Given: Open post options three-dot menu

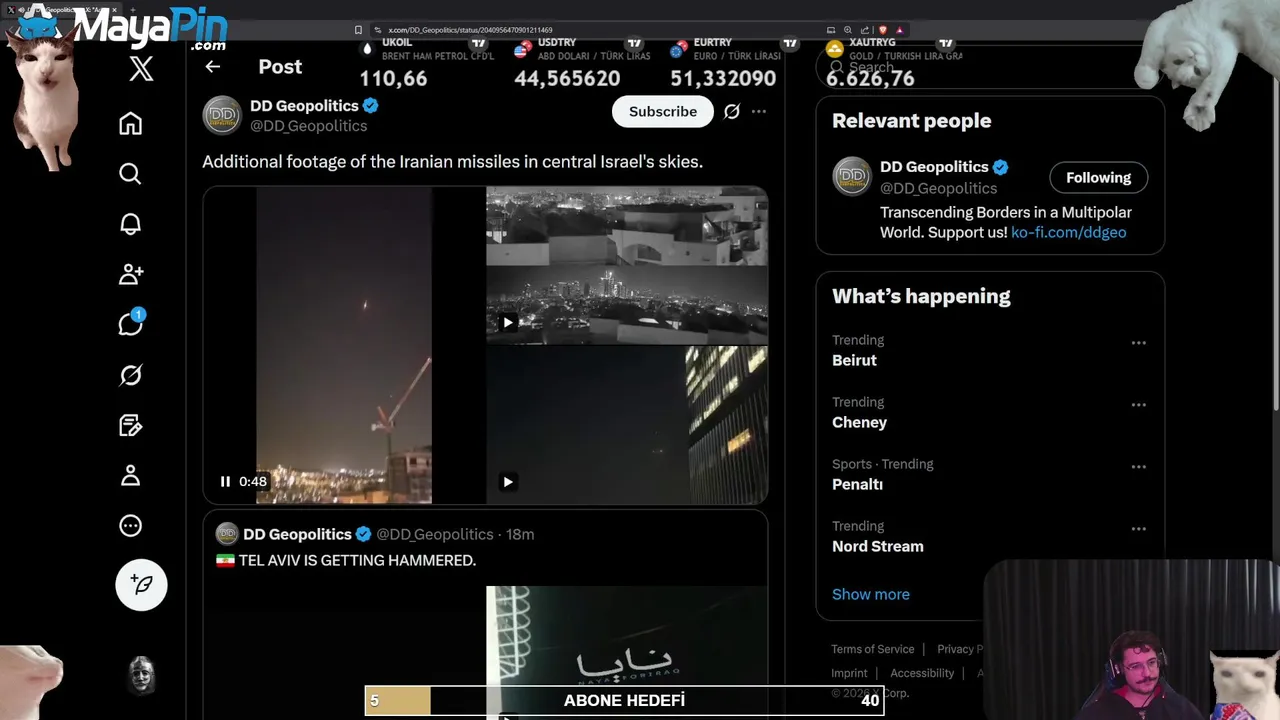Looking at the screenshot, I should (x=759, y=112).
